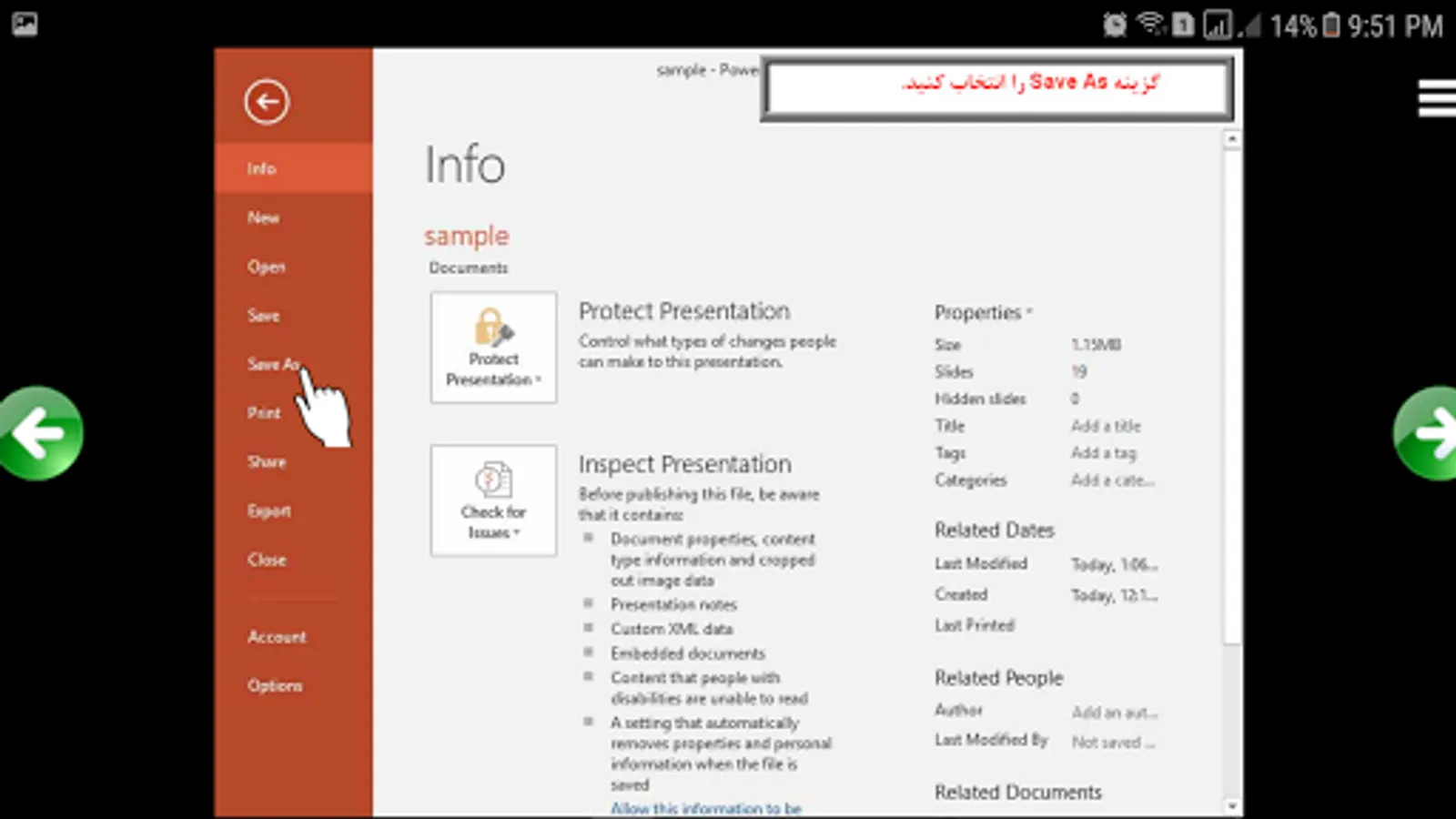The image size is (1456, 819).
Task: Open the image notification icon in status bar
Action: tap(25, 24)
